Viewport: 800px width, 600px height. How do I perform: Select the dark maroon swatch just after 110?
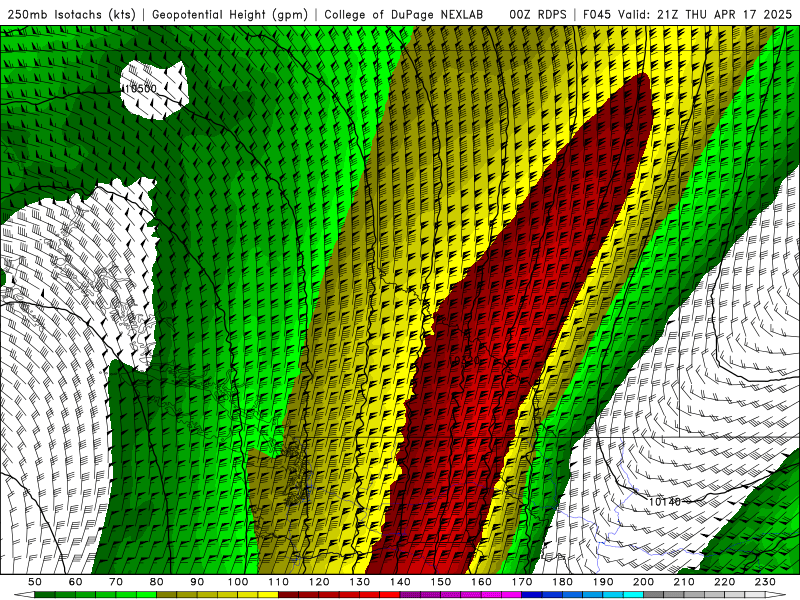coord(288,594)
